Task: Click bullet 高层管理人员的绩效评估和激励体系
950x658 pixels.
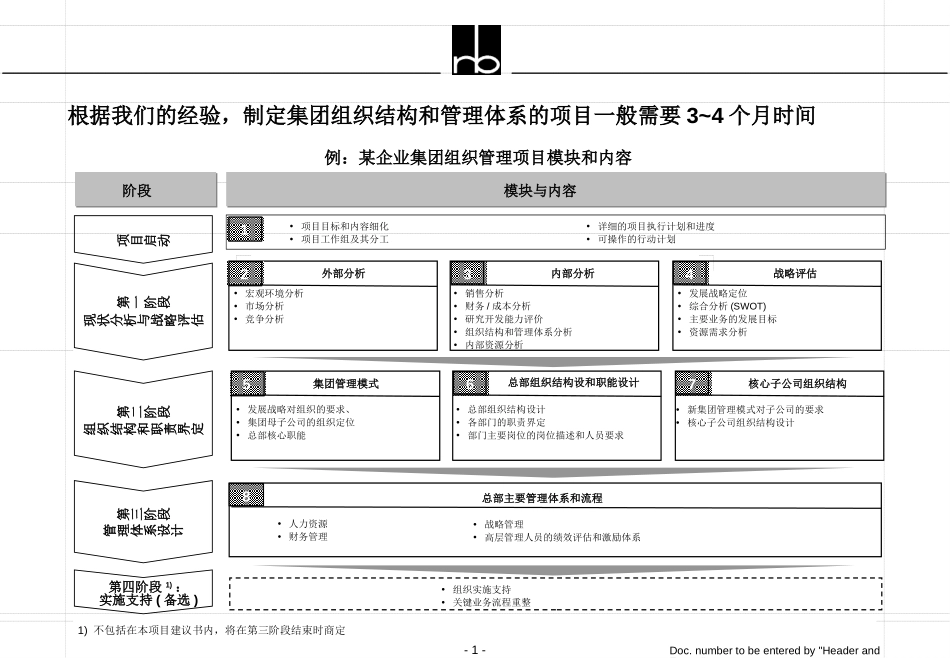Action: click(x=562, y=537)
